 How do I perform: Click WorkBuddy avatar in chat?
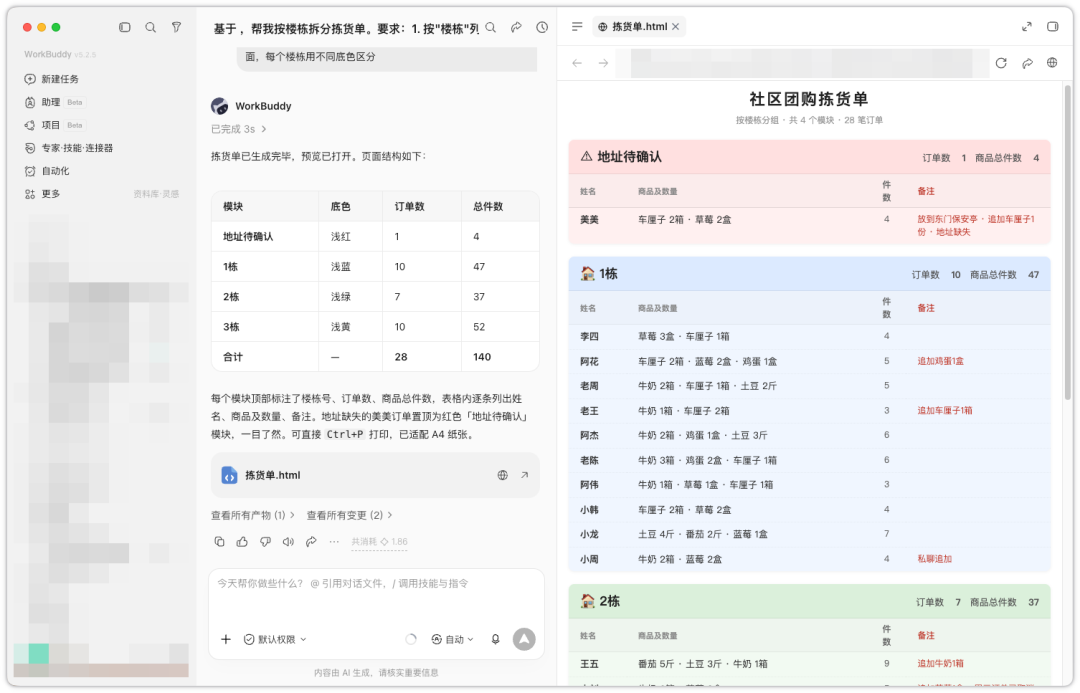pos(220,106)
